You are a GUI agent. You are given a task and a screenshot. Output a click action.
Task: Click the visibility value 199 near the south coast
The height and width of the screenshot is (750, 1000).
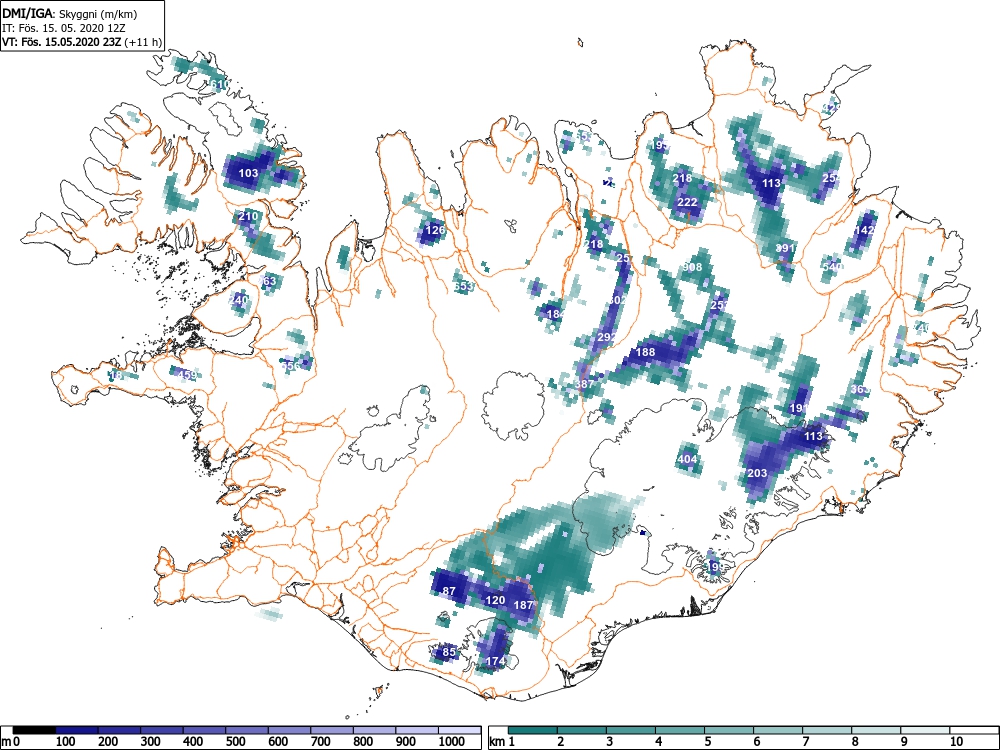pyautogui.click(x=715, y=567)
